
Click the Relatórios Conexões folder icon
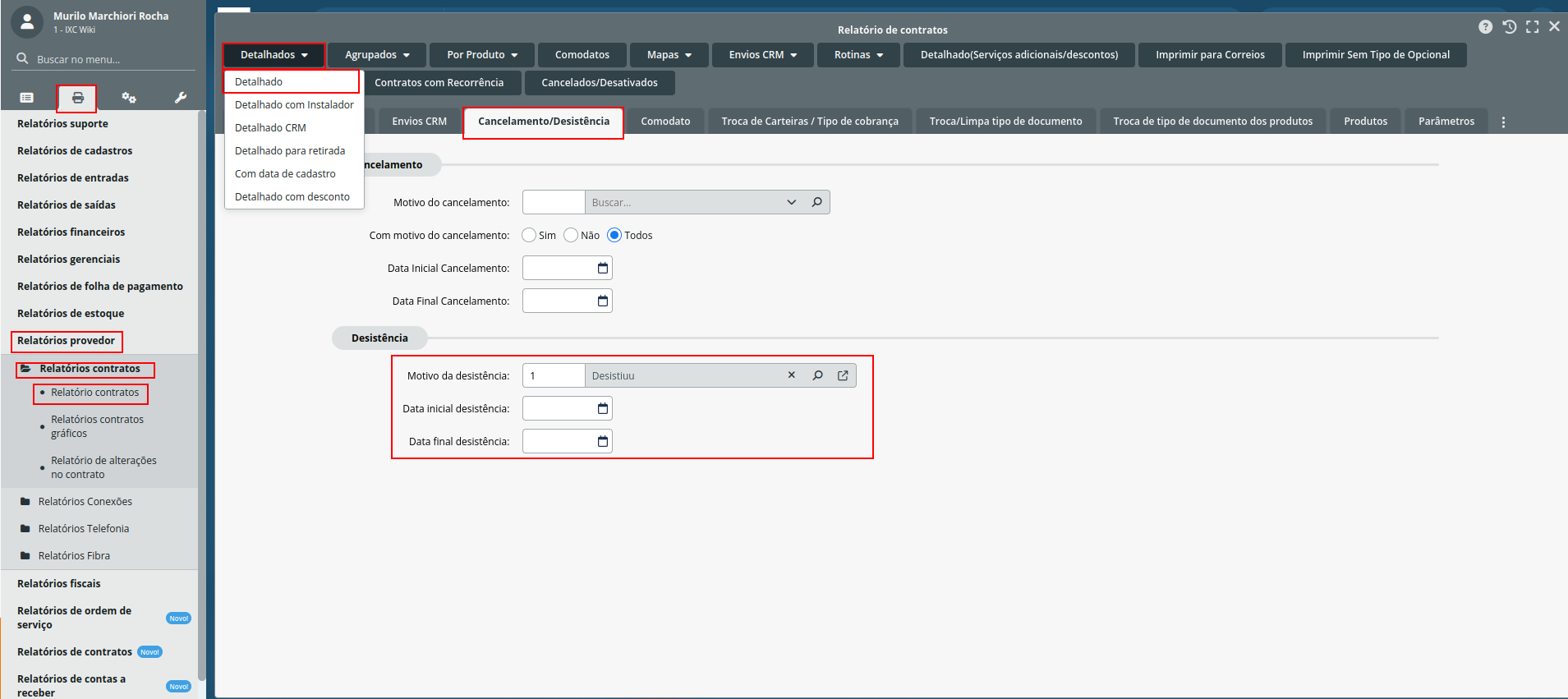coord(25,501)
